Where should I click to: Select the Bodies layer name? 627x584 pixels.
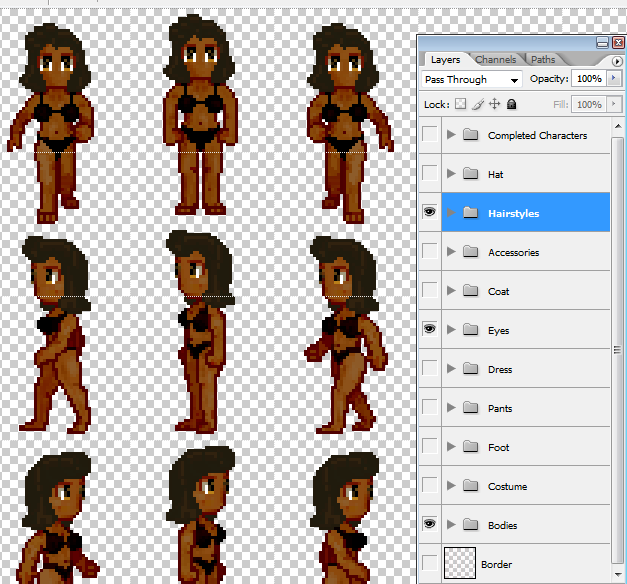coord(503,525)
